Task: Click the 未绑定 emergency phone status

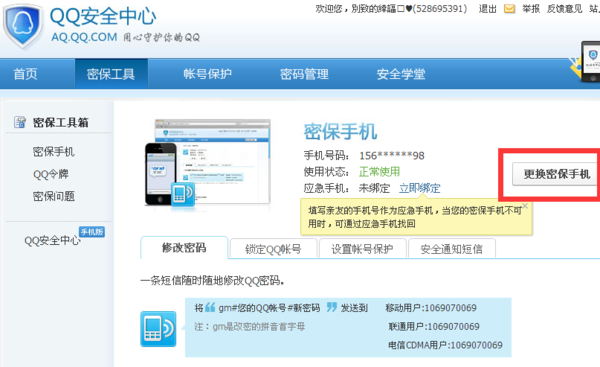Action: [374, 188]
